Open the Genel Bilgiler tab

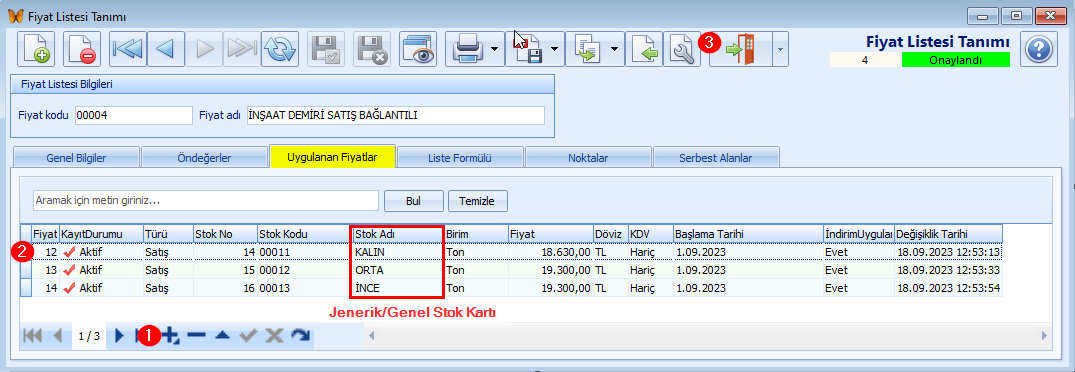click(x=76, y=158)
